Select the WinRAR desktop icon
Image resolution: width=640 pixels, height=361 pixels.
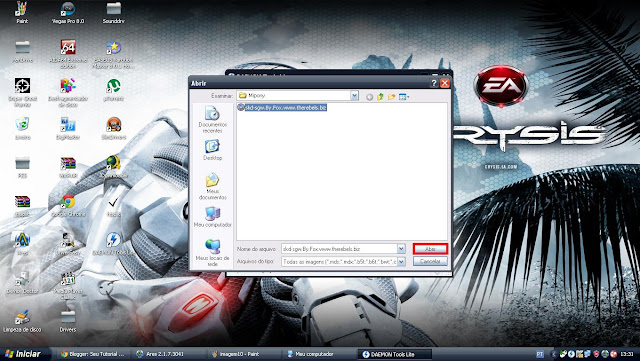[68, 167]
